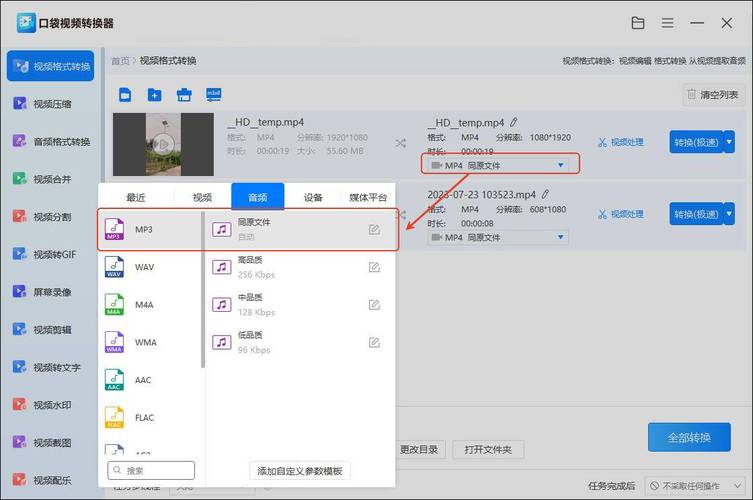Select FLAC audio format
The height and width of the screenshot is (500, 753).
click(x=150, y=417)
